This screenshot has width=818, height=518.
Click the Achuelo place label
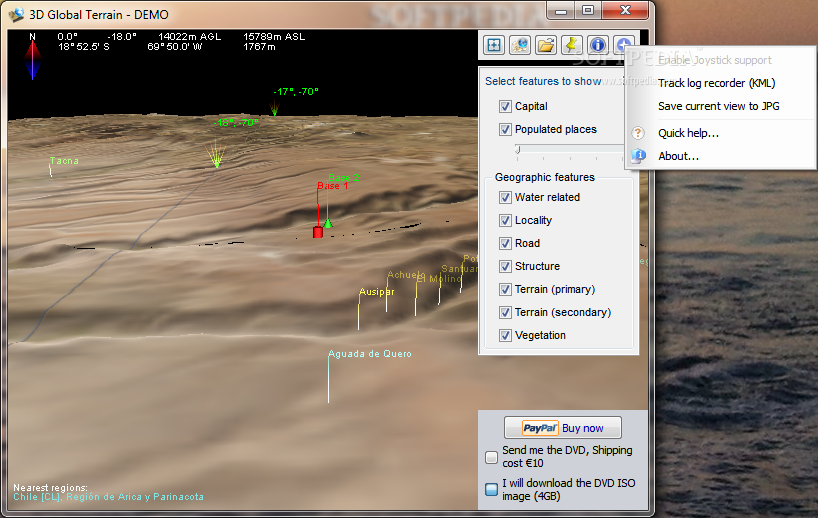(405, 274)
